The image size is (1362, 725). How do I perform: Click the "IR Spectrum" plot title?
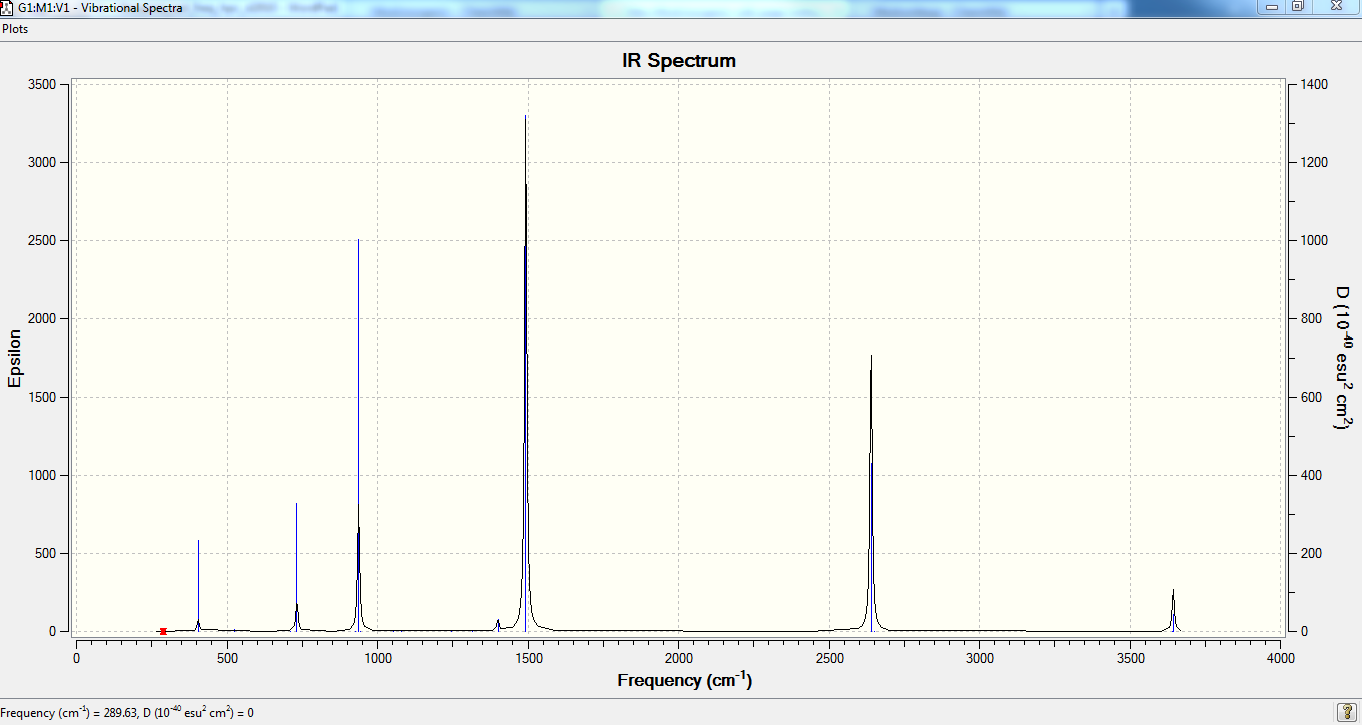[679, 61]
